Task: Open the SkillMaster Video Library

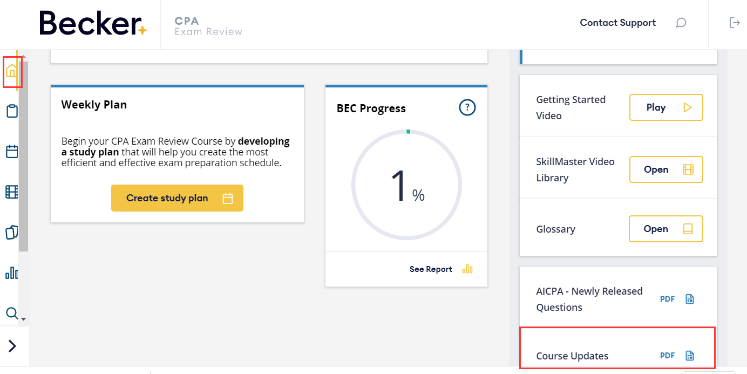Action: (x=666, y=170)
